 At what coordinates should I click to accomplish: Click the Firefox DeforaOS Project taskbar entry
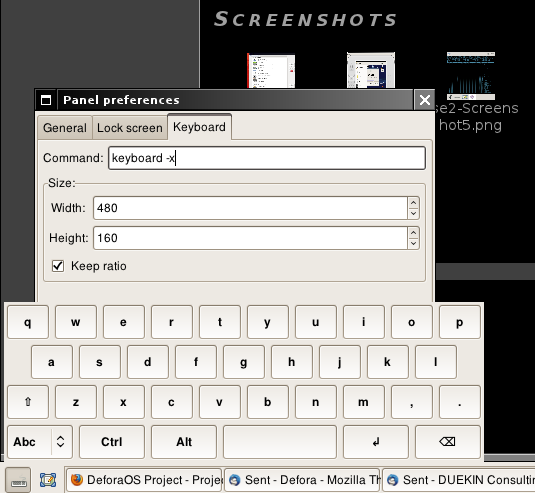click(144, 480)
